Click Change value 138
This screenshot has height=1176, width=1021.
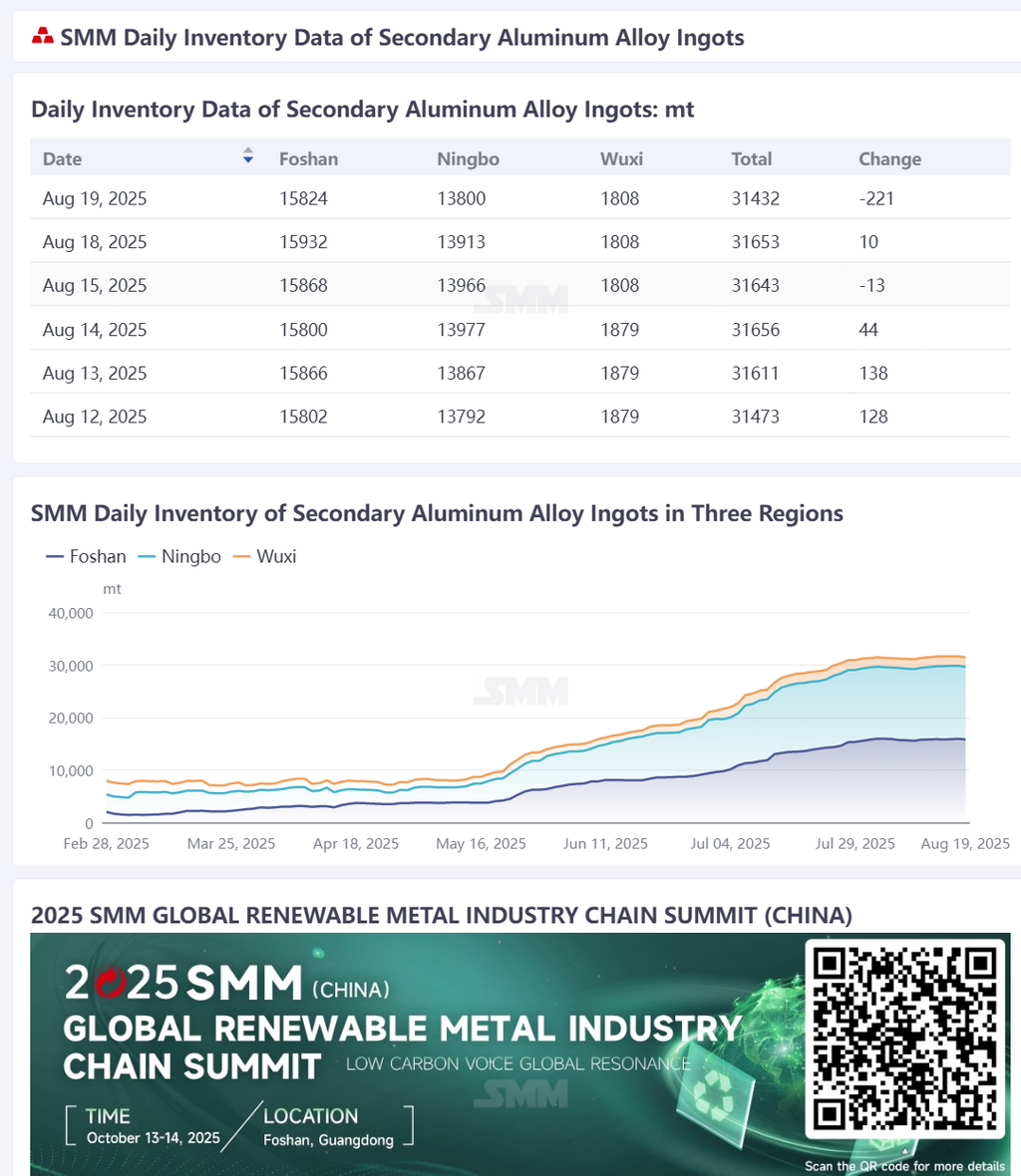pyautogui.click(x=873, y=374)
